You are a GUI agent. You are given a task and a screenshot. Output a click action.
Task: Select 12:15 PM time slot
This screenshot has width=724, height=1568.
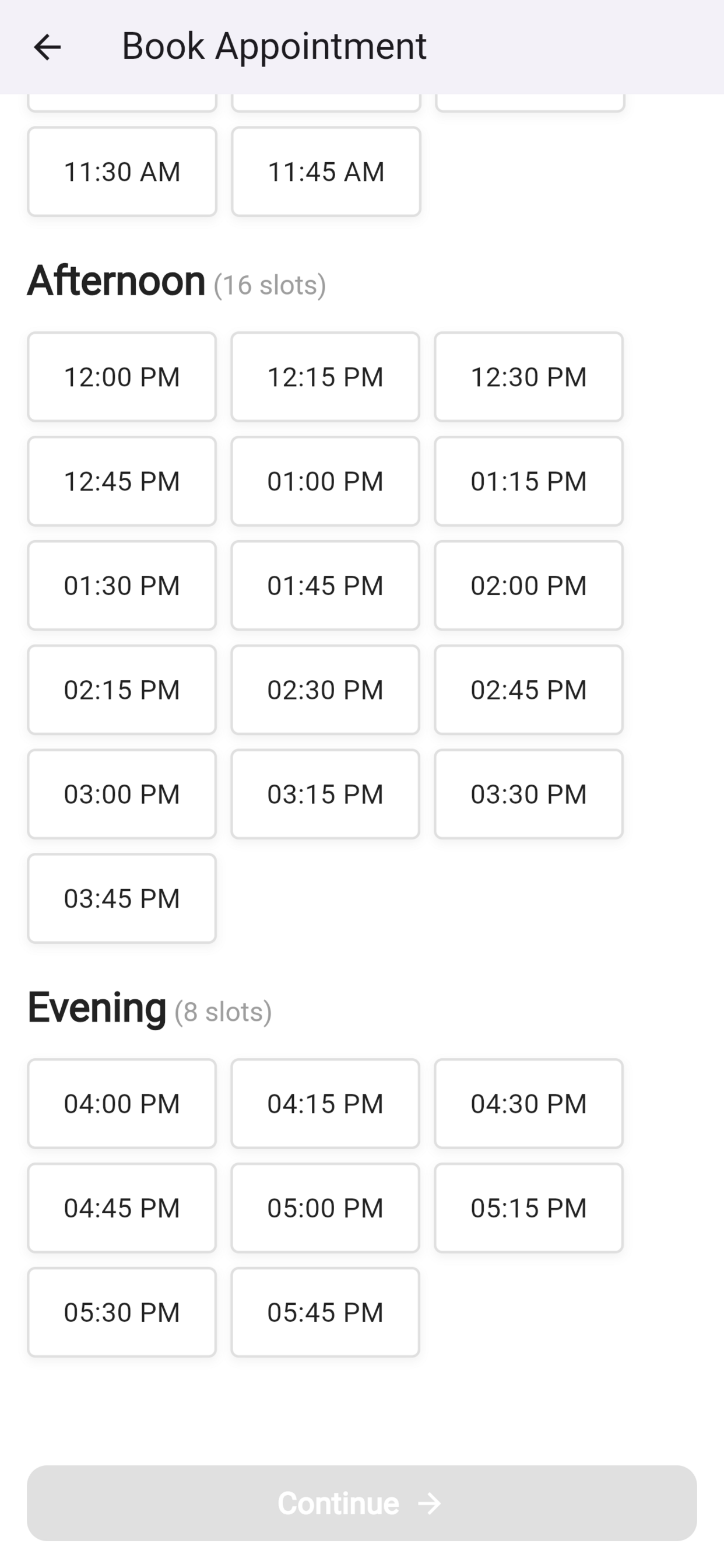coord(325,377)
